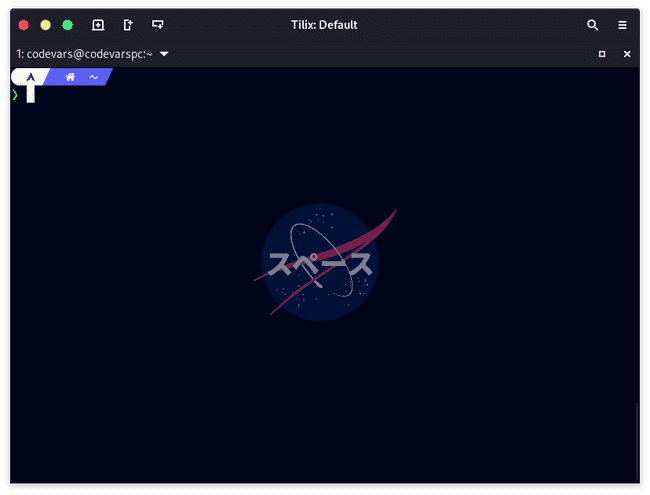650x495 pixels.
Task: Expand session dropdown next to codevars@codevarspc
Action: pos(164,54)
